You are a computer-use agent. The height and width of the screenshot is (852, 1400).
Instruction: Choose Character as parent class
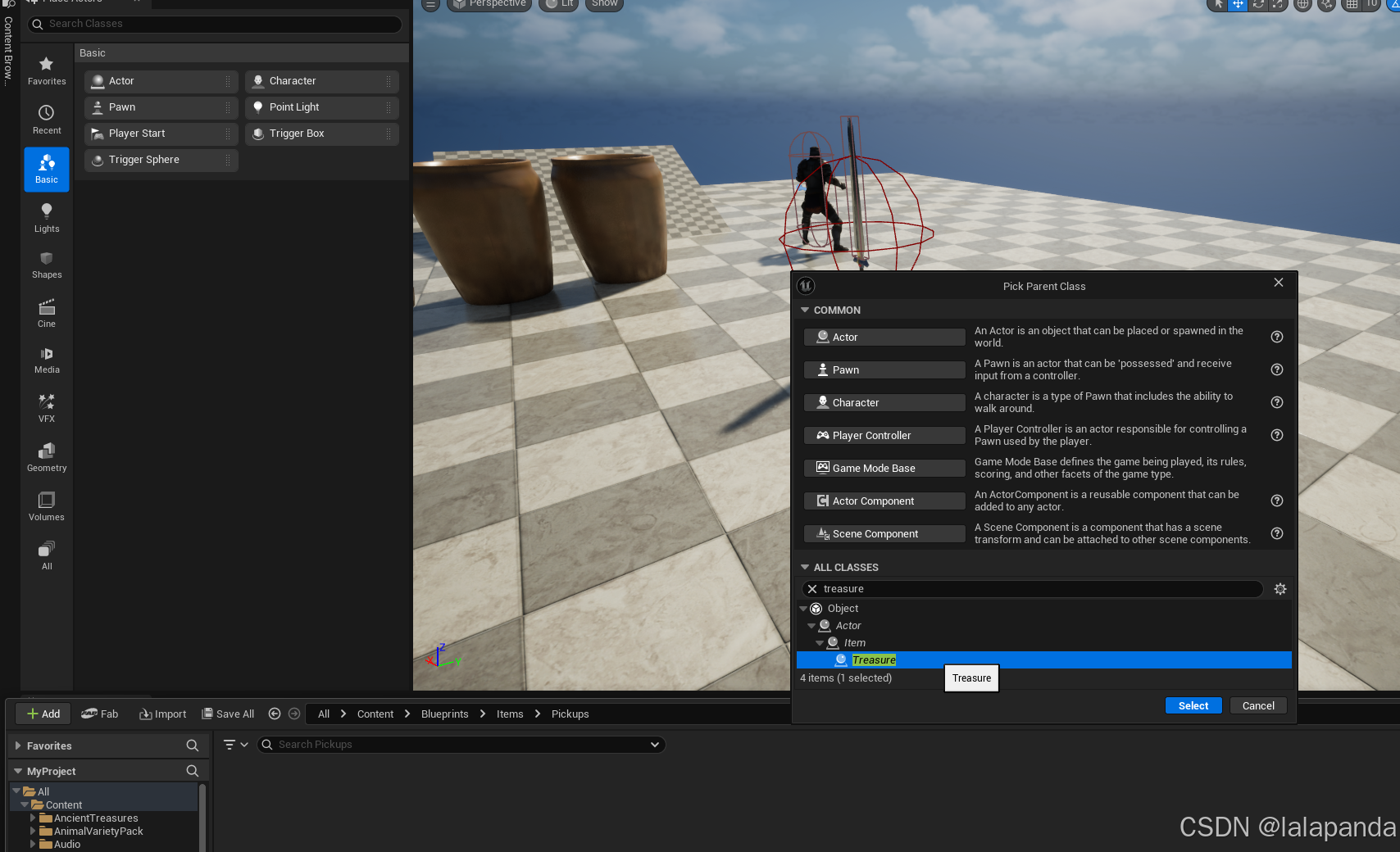(884, 403)
